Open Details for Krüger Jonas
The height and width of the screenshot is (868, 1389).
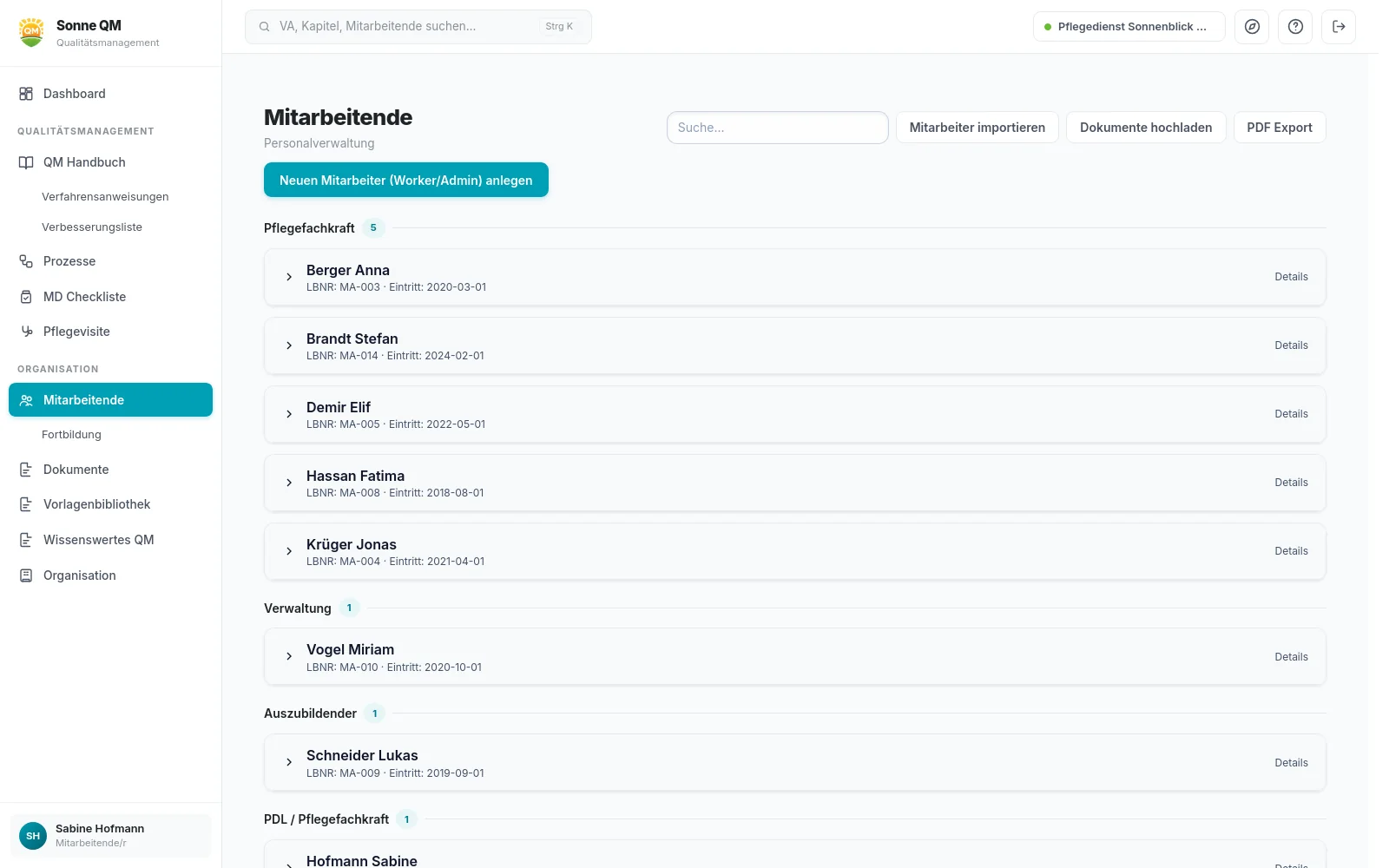pyautogui.click(x=1291, y=551)
